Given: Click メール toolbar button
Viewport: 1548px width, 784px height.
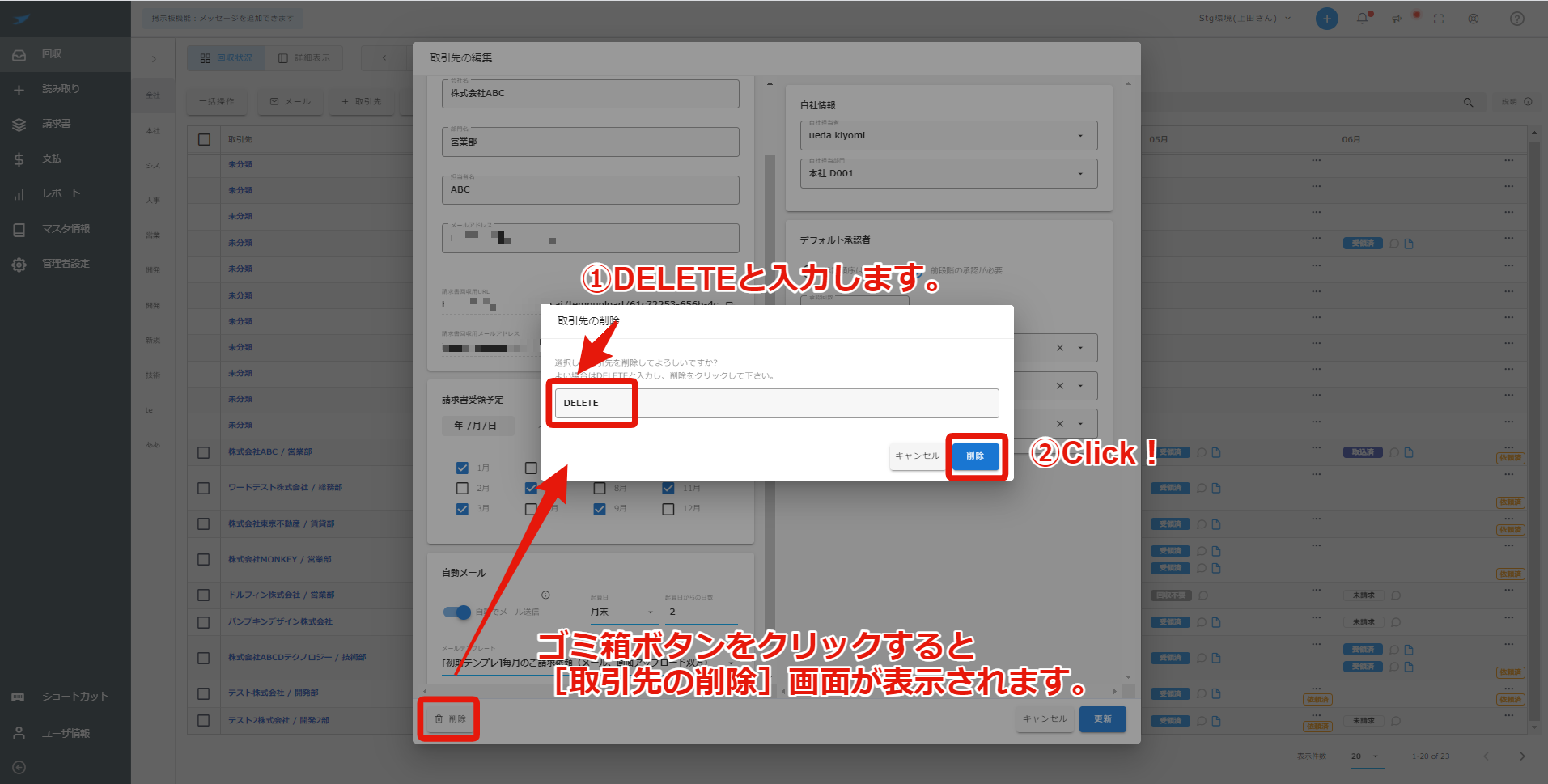Looking at the screenshot, I should pyautogui.click(x=290, y=102).
